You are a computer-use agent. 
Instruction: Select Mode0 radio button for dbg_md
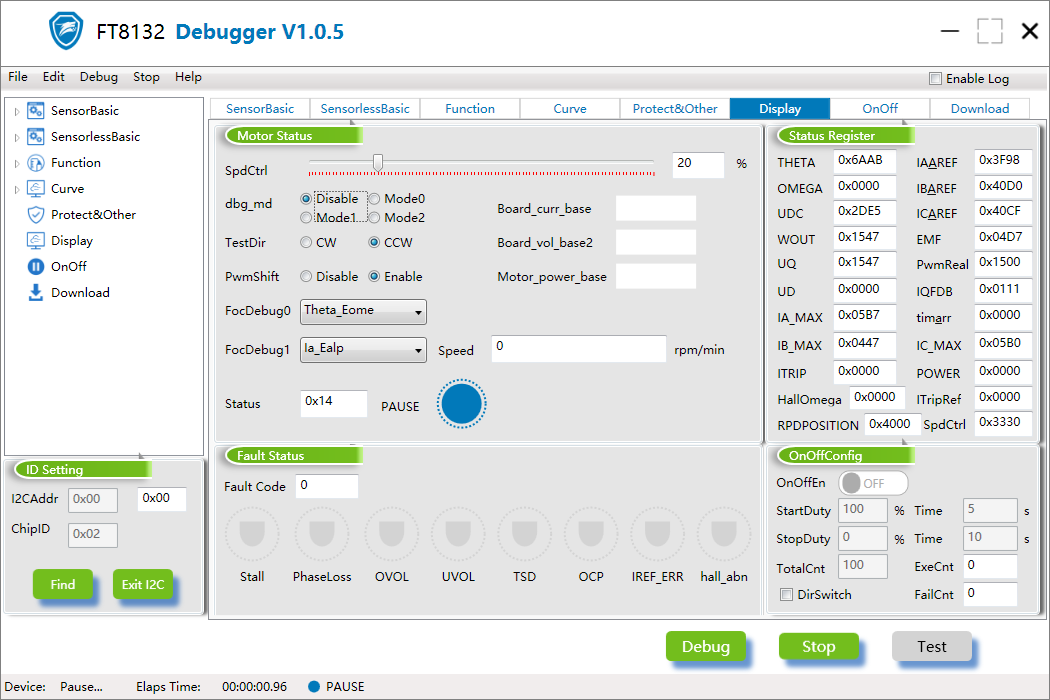coord(374,199)
